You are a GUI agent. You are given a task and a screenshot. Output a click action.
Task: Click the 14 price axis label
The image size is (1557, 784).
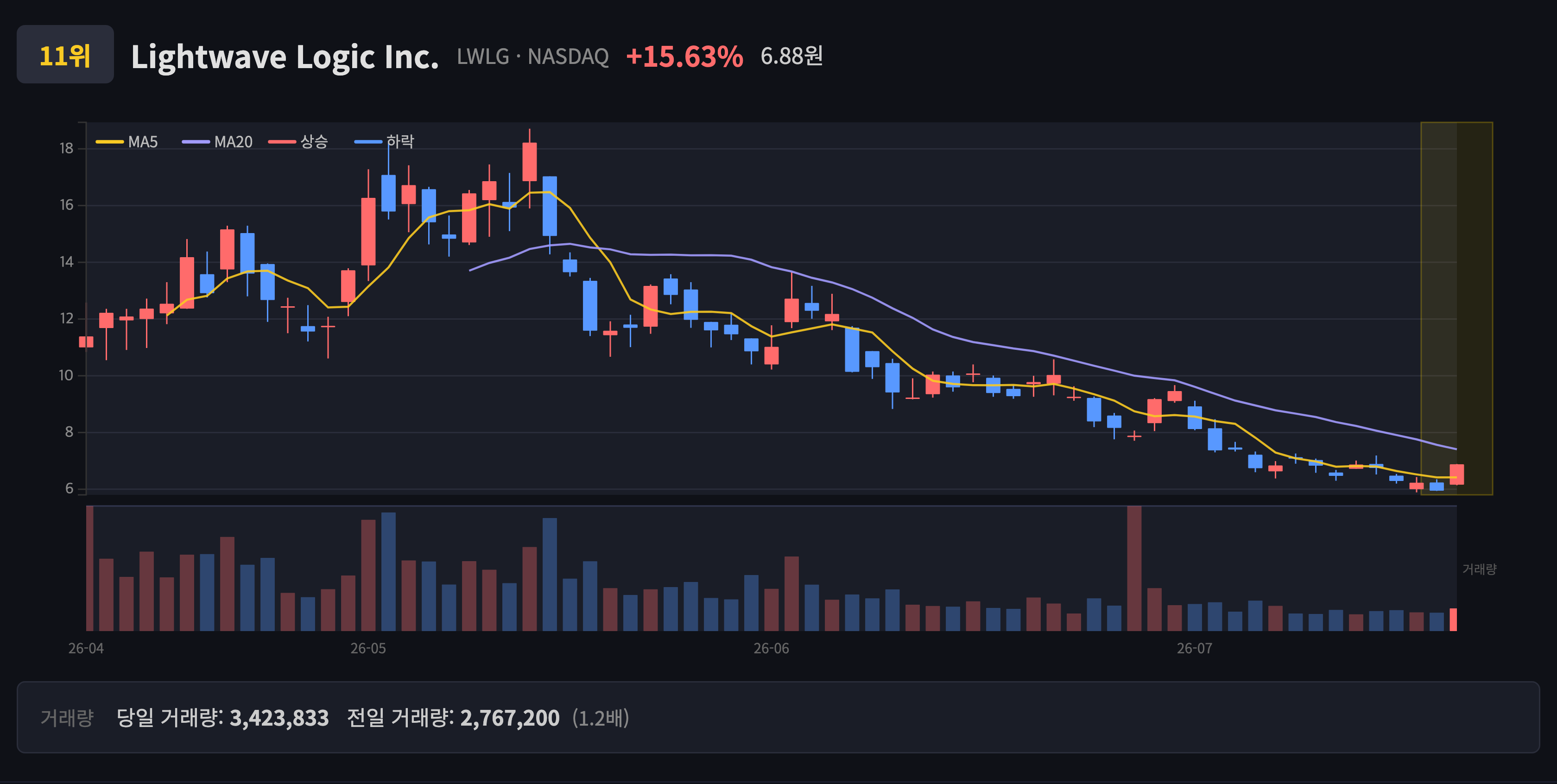coord(66,262)
